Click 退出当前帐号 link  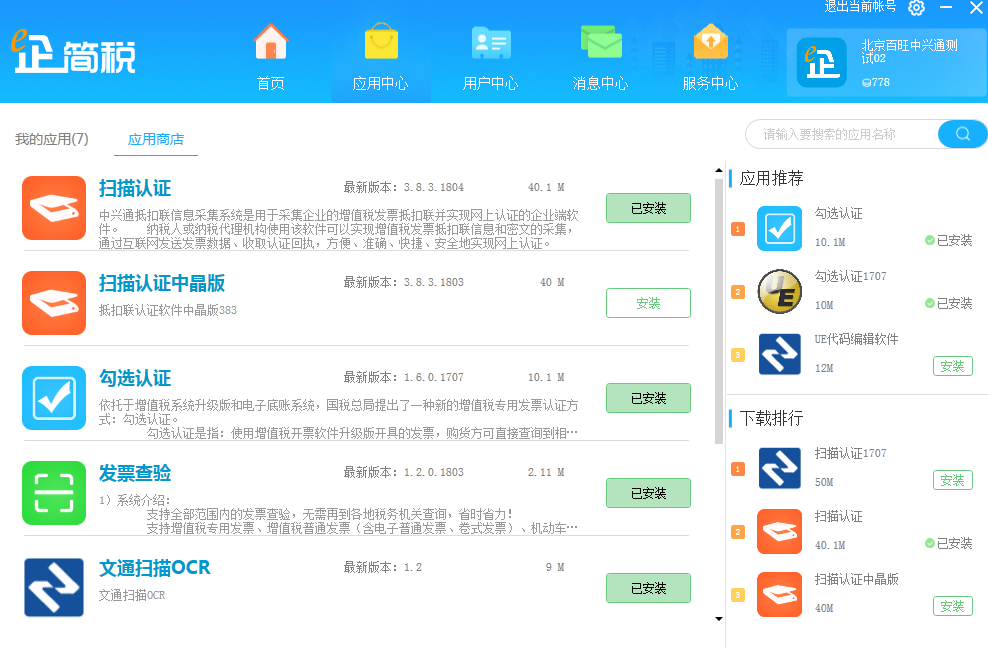tap(860, 6)
